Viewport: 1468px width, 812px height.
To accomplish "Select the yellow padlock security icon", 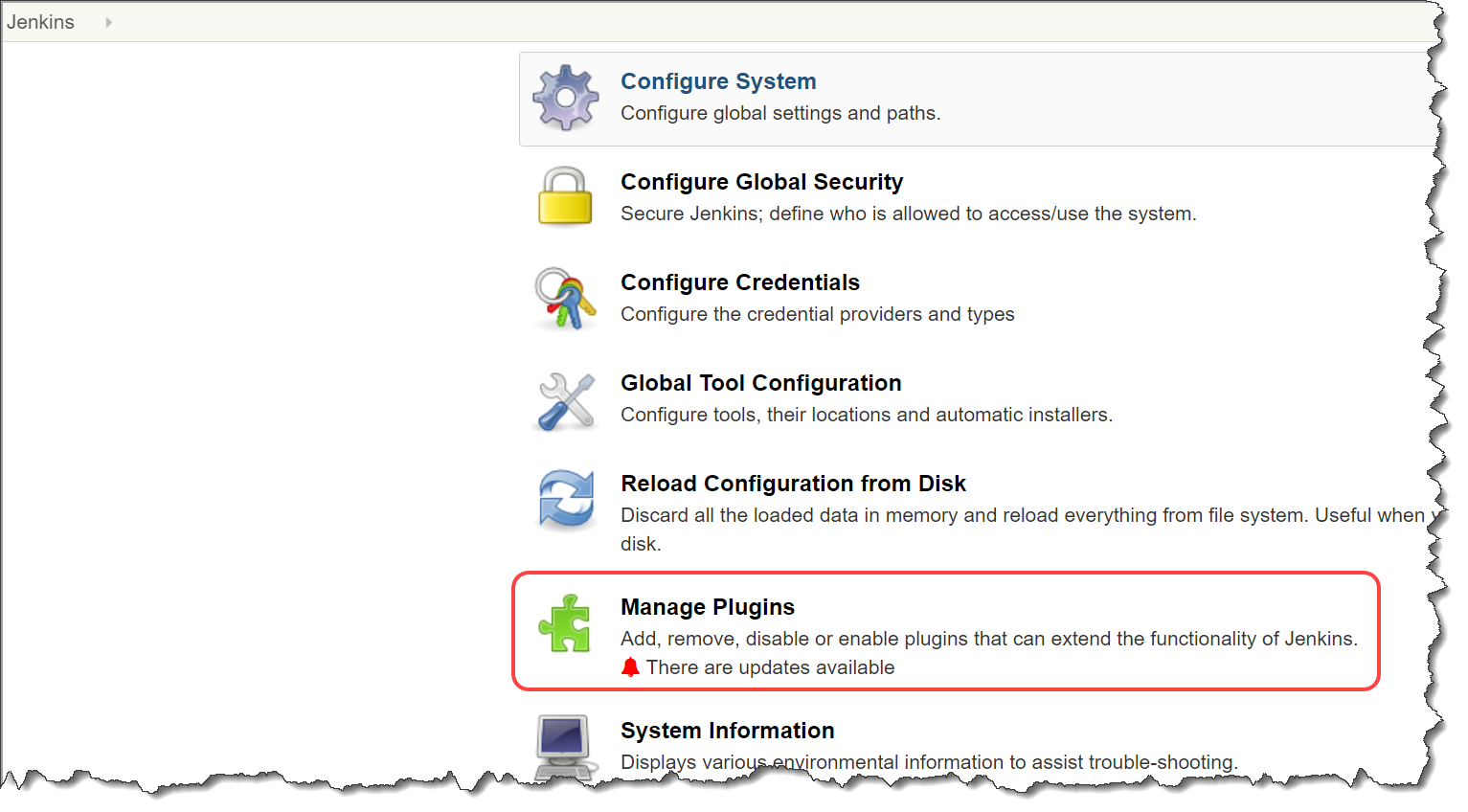I will coord(565,196).
